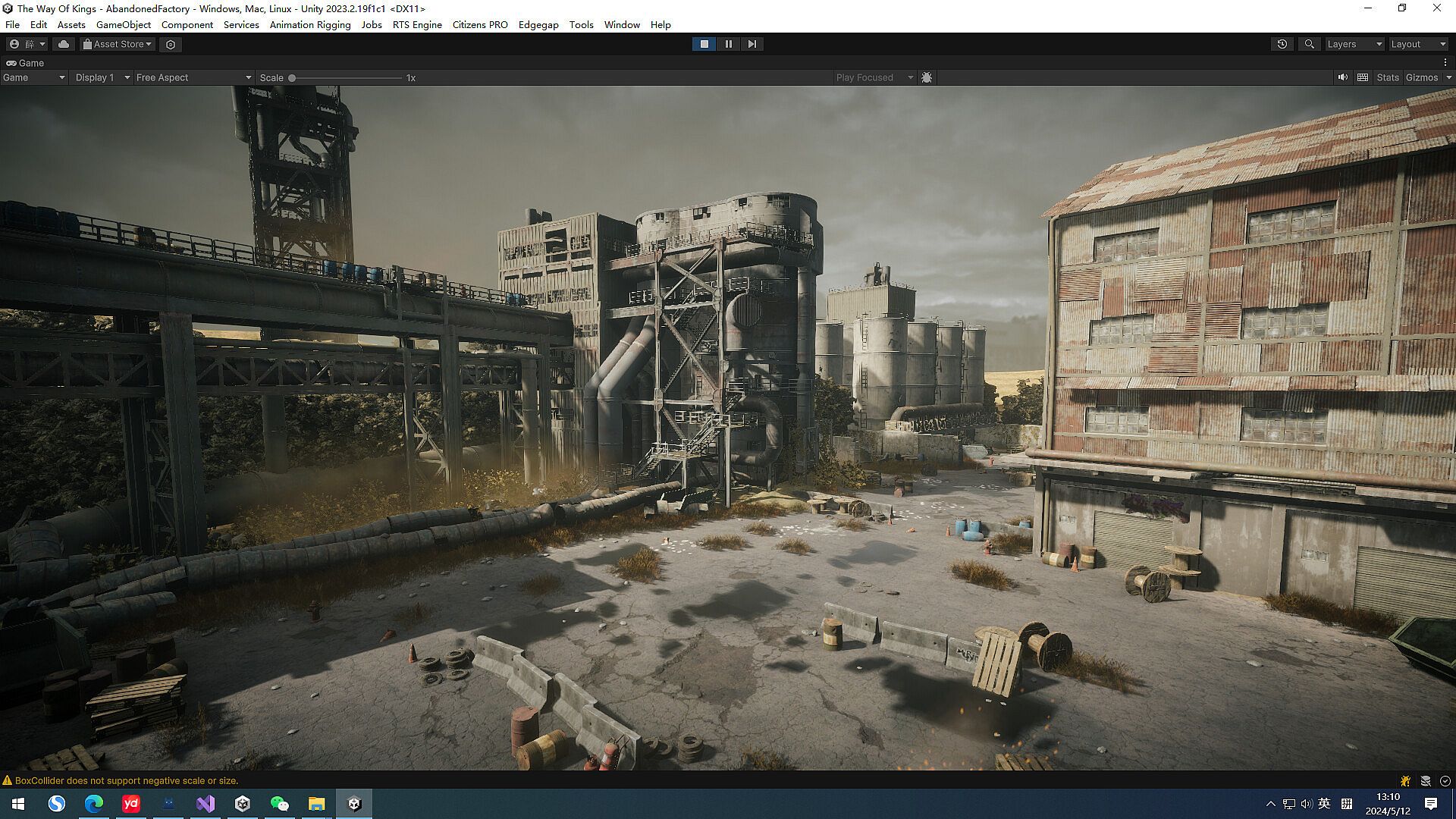Toggle shortcuts keyboard icon in Game view
The image size is (1456, 819).
pos(1363,77)
